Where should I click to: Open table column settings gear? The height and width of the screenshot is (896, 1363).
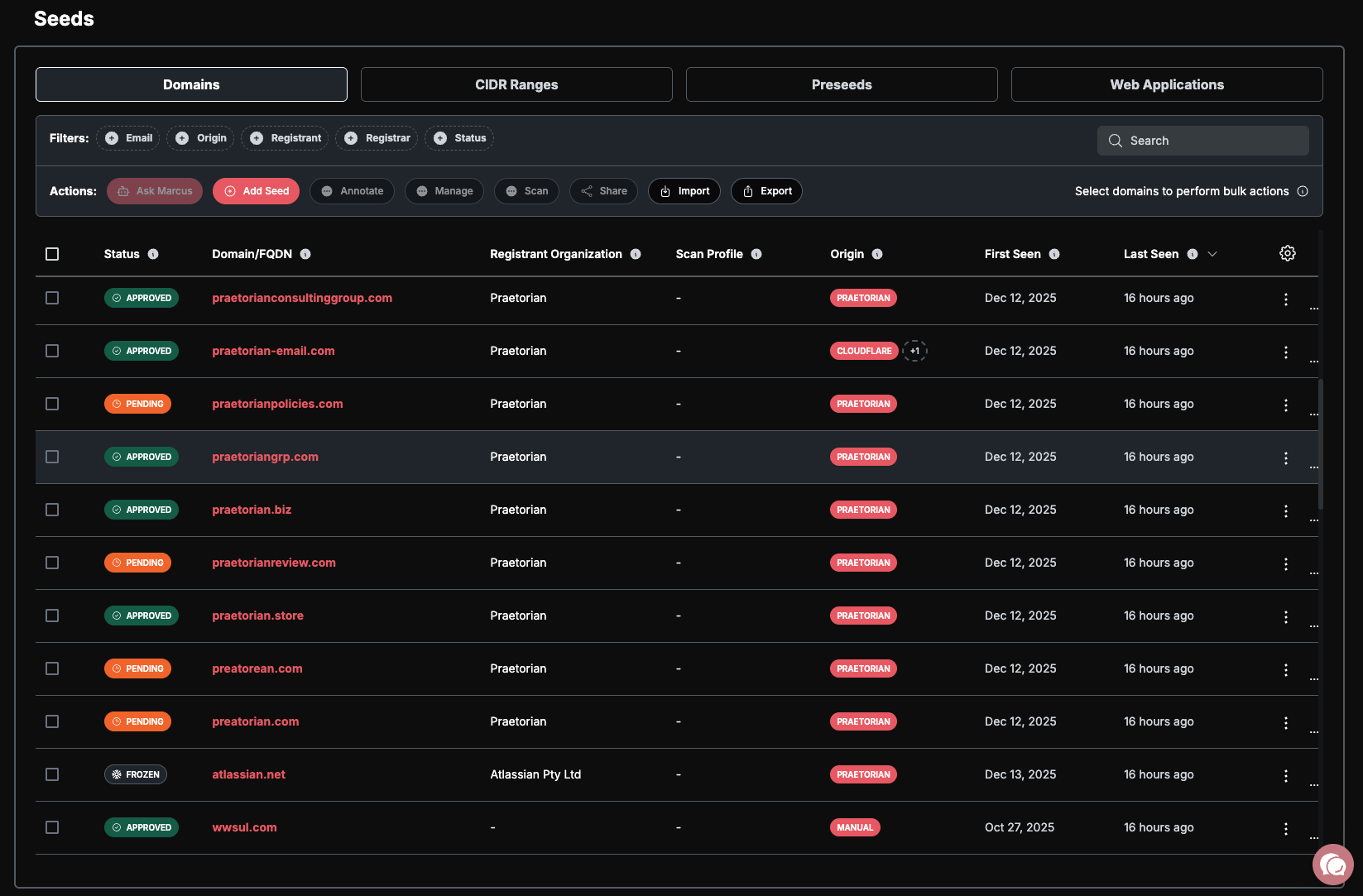(x=1287, y=253)
